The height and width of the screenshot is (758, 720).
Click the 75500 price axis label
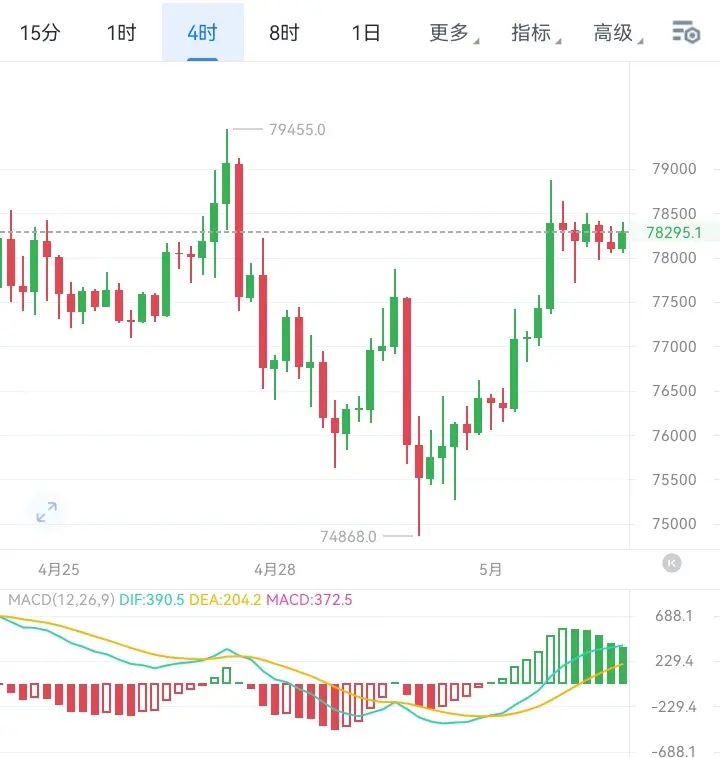point(674,480)
